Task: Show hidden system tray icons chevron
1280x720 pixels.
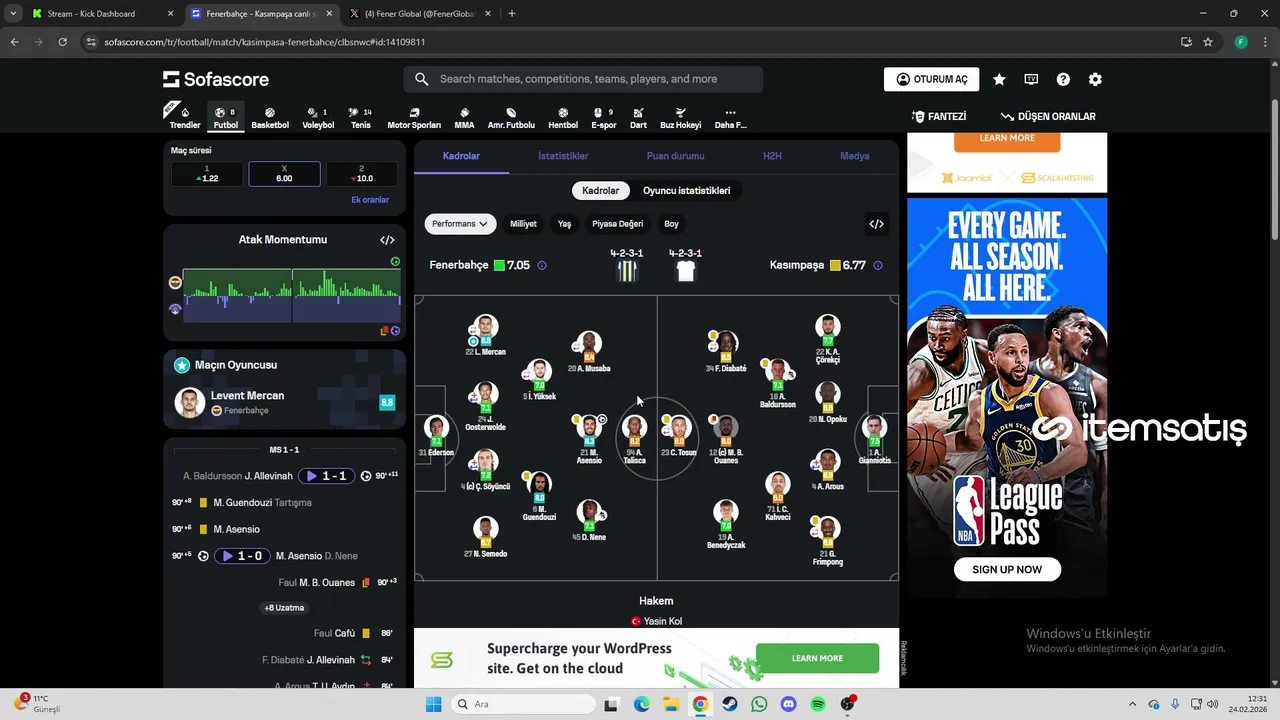Action: click(1132, 704)
